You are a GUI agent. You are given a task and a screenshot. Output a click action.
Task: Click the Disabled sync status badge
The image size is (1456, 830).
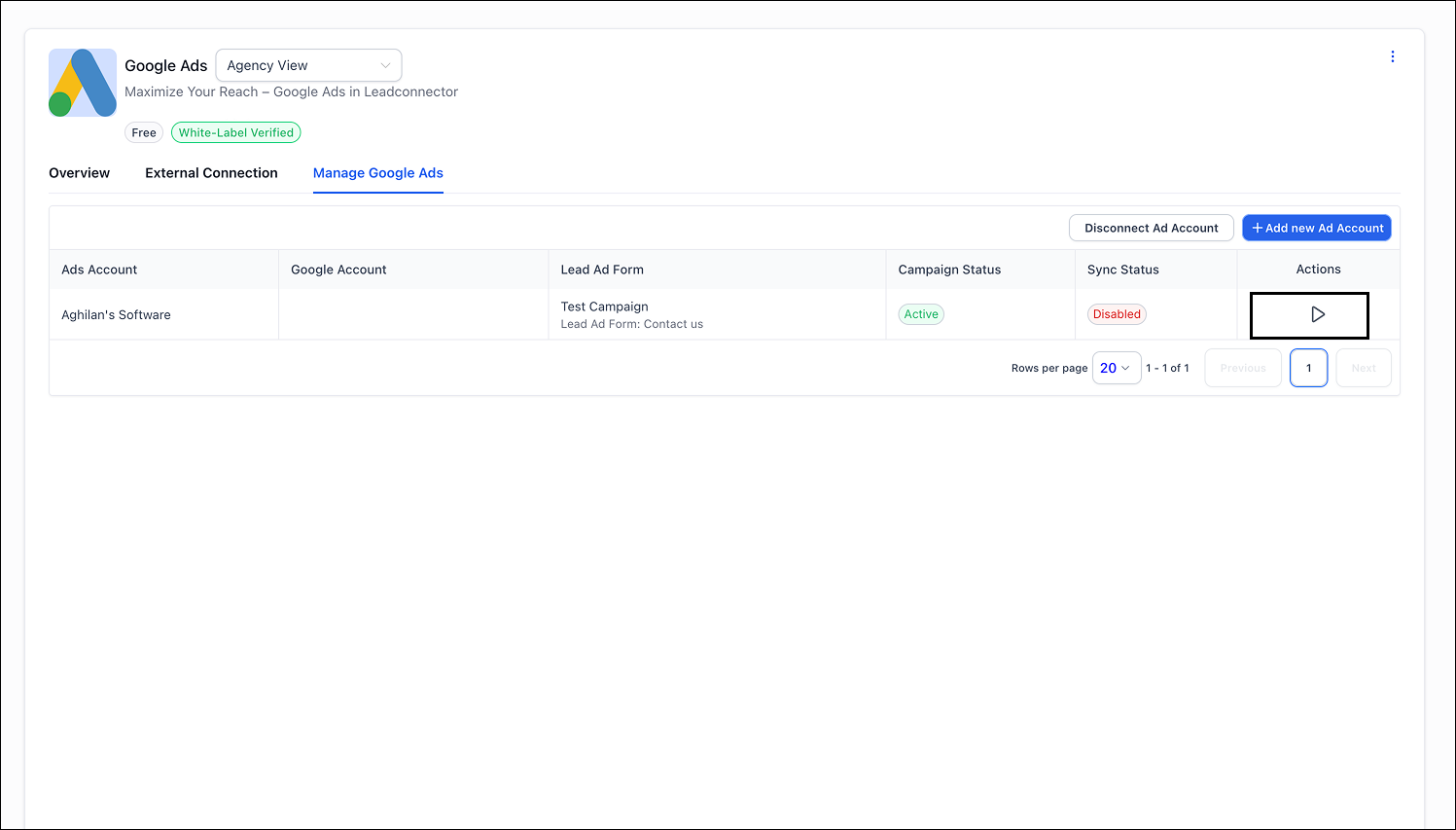point(1117,314)
